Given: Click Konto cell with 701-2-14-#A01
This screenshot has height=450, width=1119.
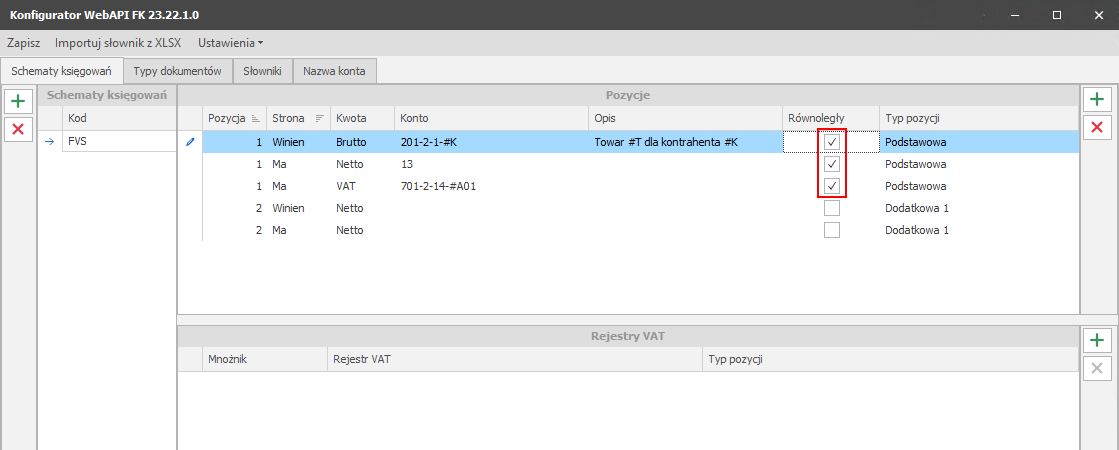Looking at the screenshot, I should [x=436, y=186].
